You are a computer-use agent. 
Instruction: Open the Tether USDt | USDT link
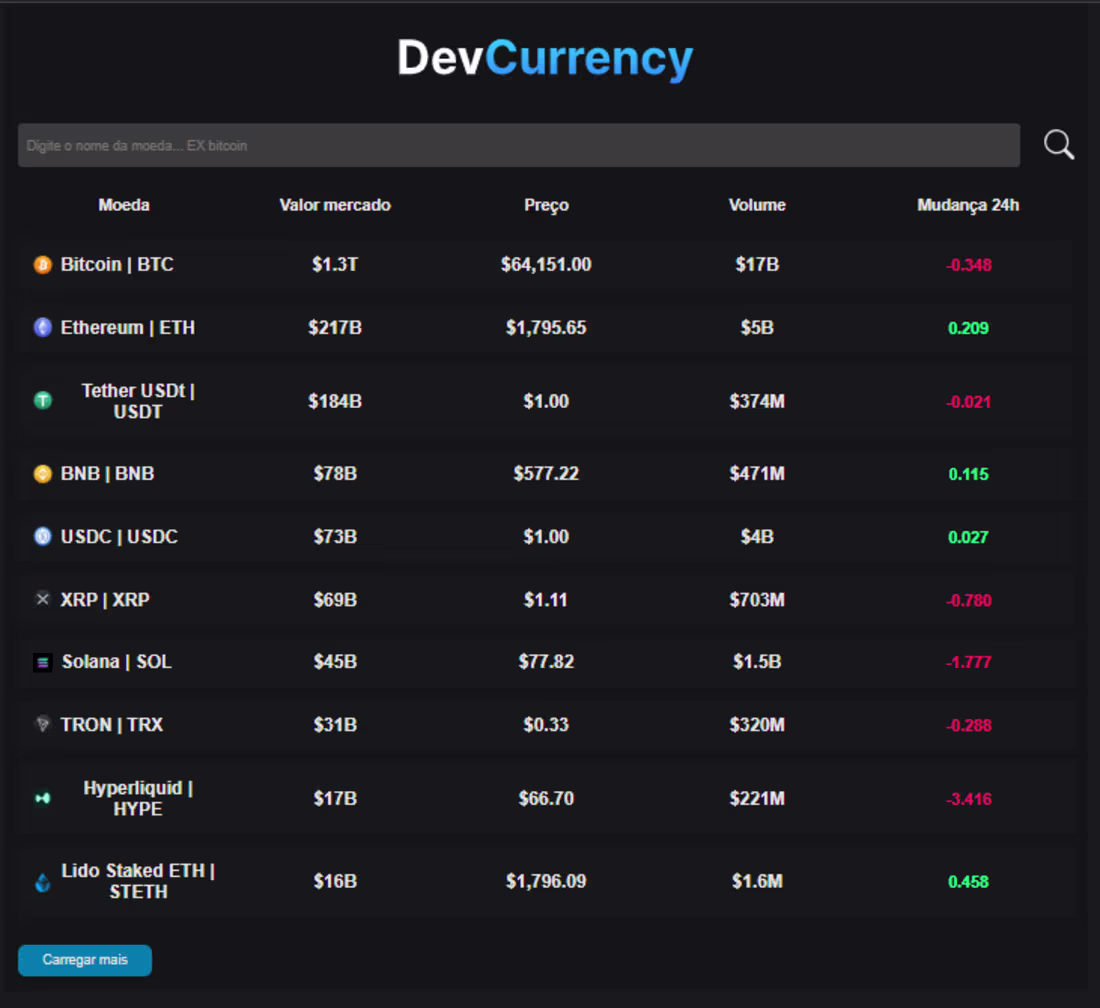click(138, 401)
